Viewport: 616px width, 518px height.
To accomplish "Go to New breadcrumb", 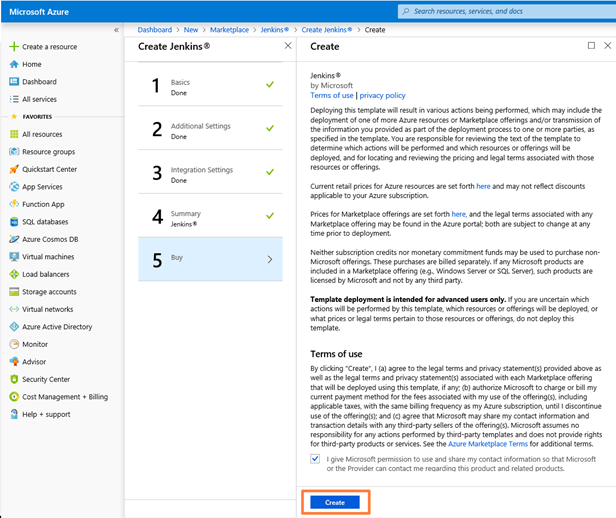I will 191,30.
